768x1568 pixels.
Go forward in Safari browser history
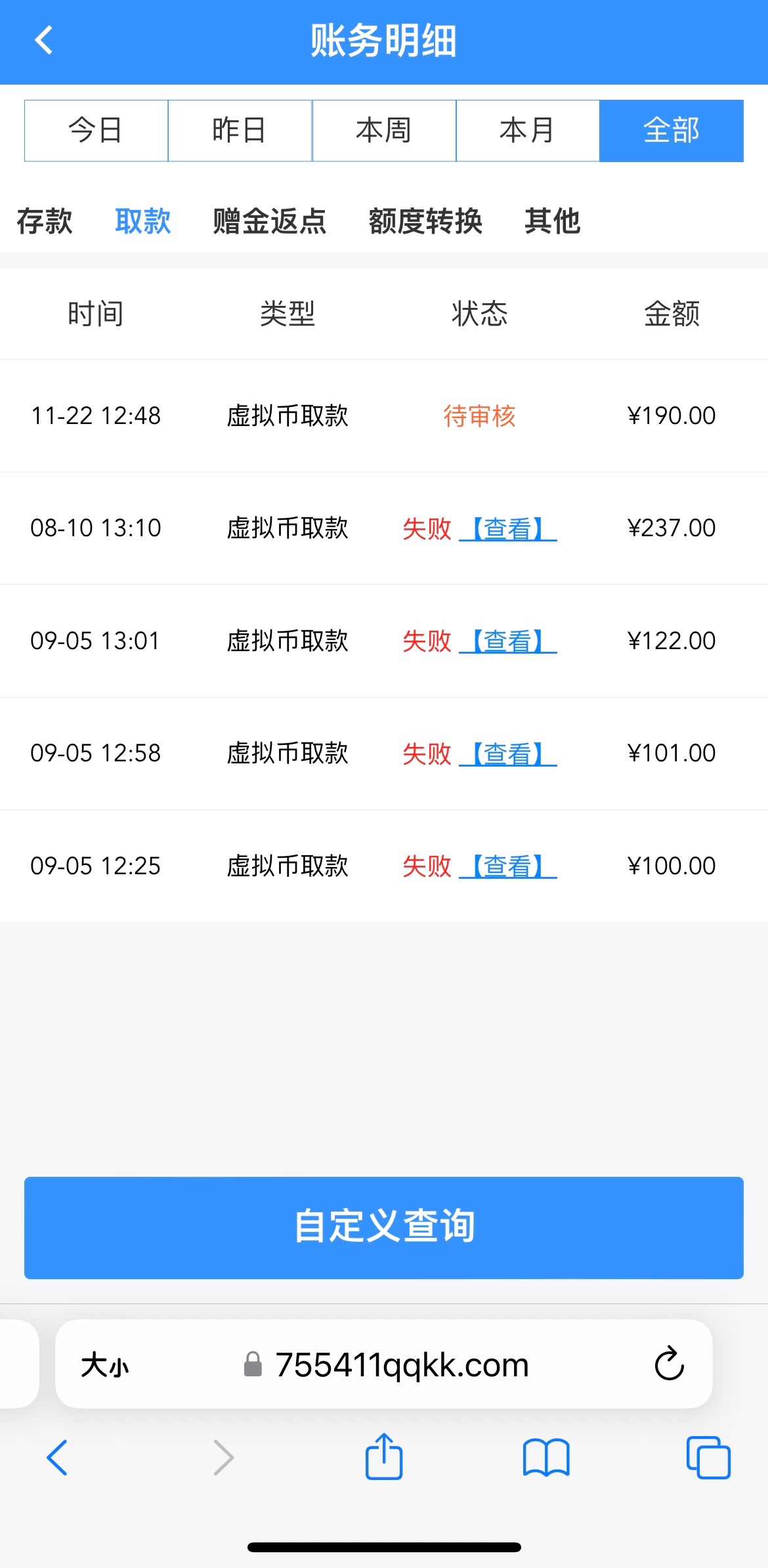(223, 1457)
